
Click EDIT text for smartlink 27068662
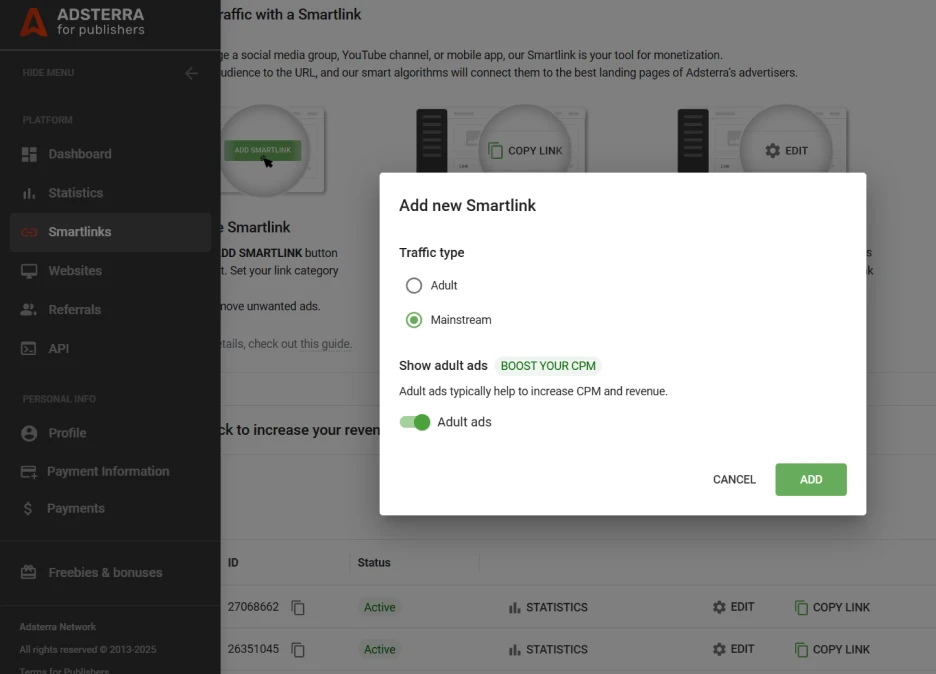(742, 607)
